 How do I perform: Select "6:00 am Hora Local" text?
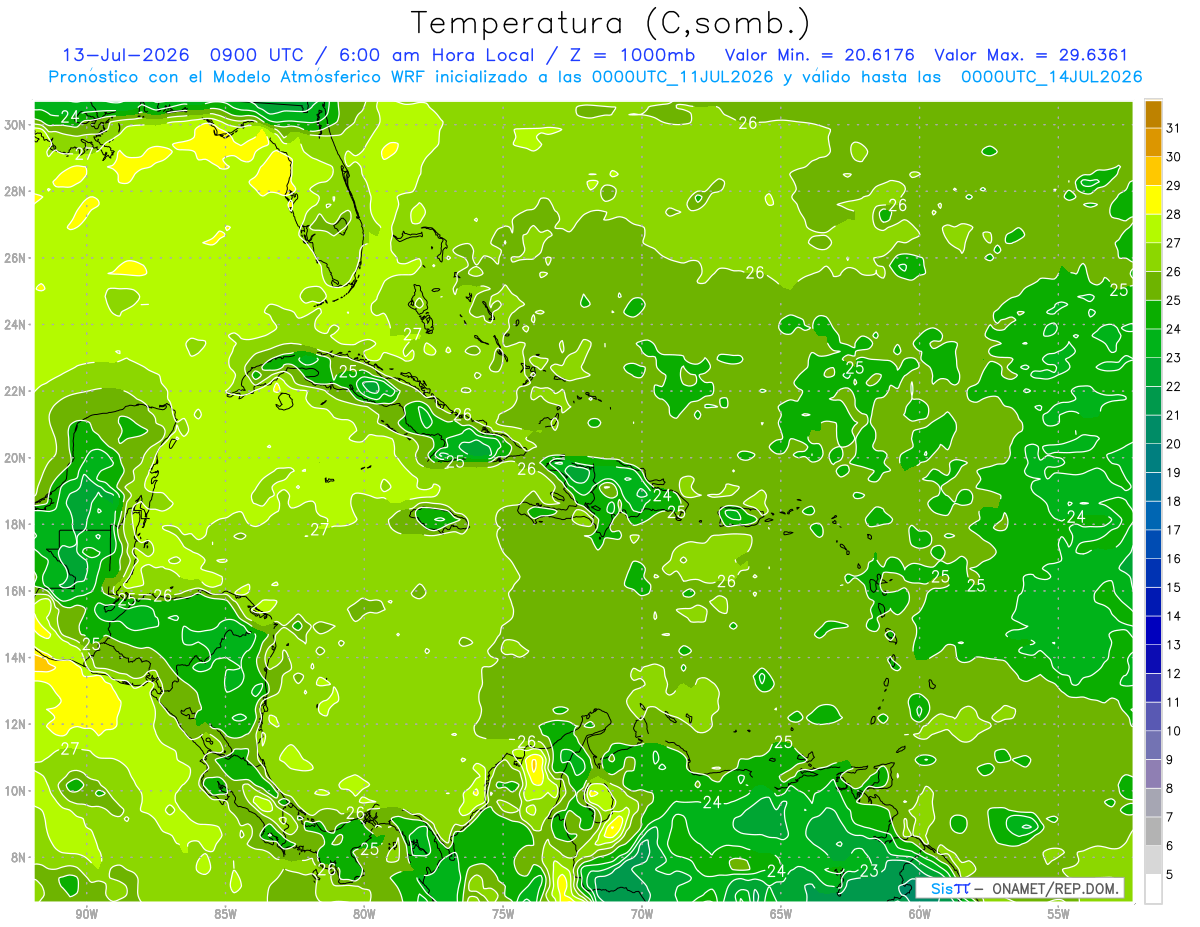436,55
